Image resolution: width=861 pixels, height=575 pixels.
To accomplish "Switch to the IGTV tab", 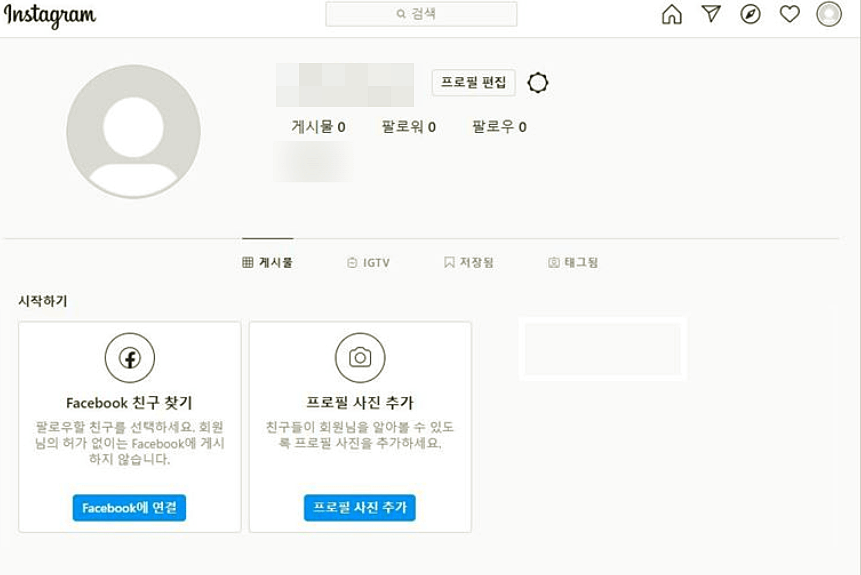I will click(x=368, y=263).
